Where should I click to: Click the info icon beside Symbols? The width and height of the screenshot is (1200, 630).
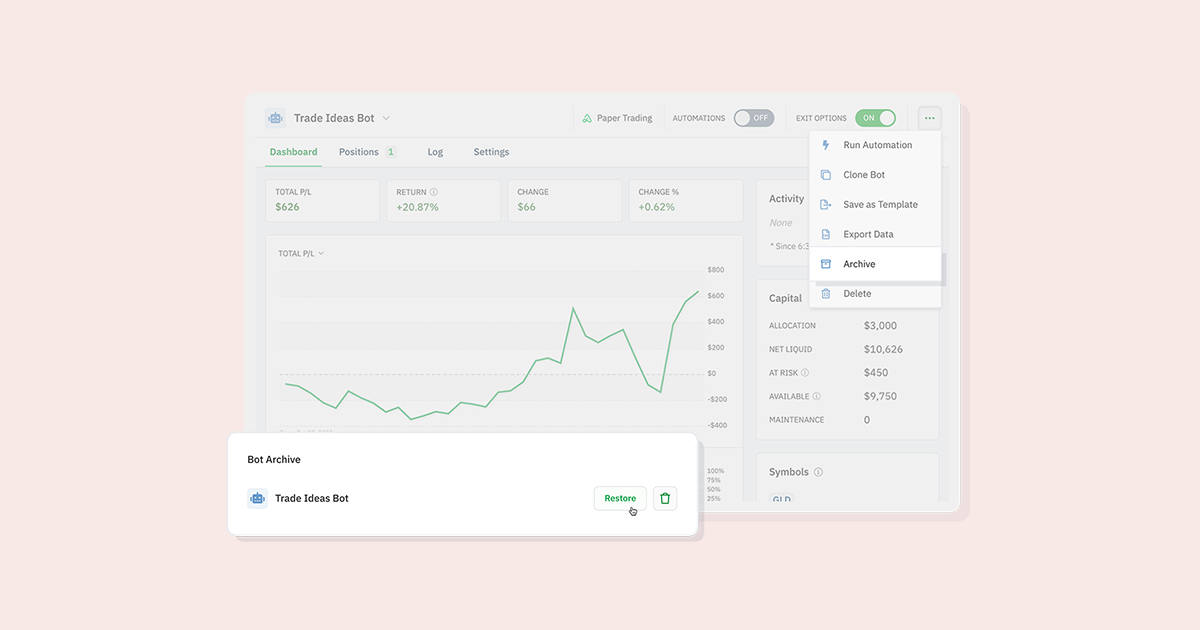(x=818, y=471)
